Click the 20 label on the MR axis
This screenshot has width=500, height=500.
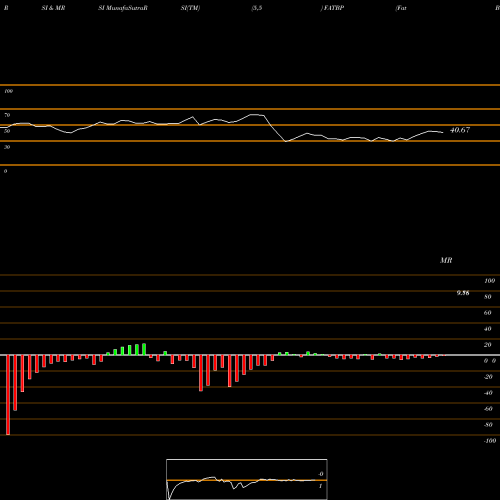488,345
